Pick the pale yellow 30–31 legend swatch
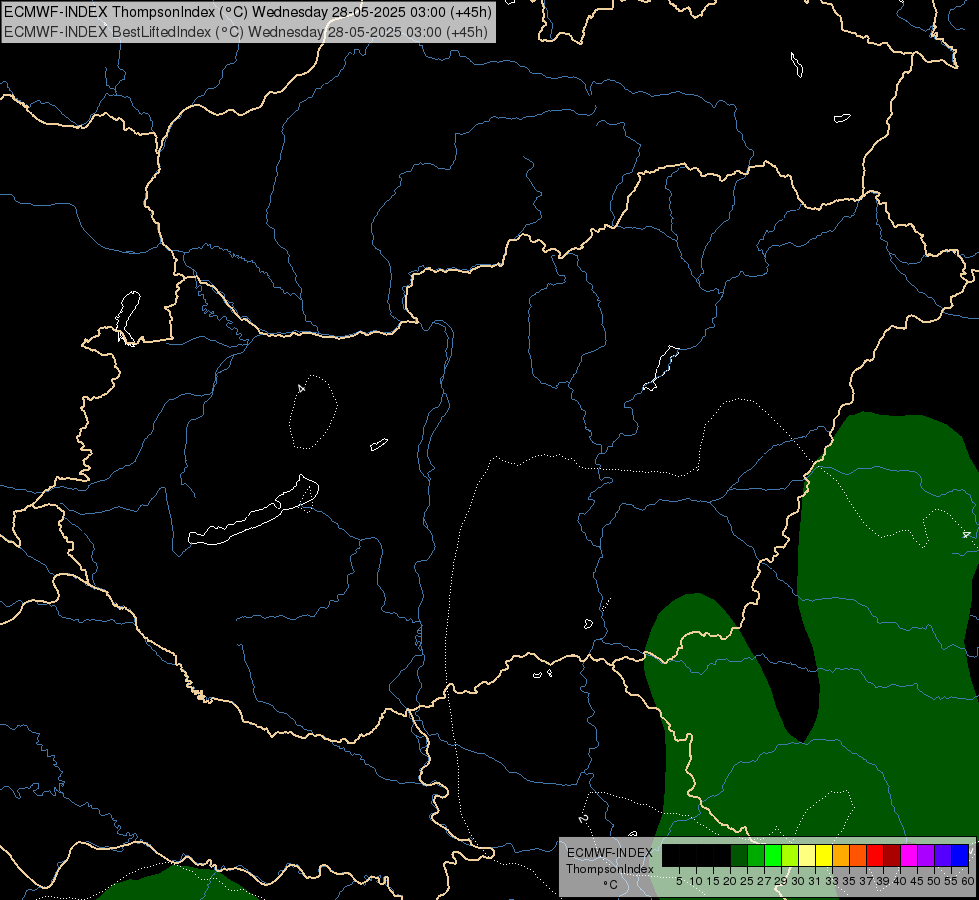Image resolution: width=979 pixels, height=900 pixels. 807,855
